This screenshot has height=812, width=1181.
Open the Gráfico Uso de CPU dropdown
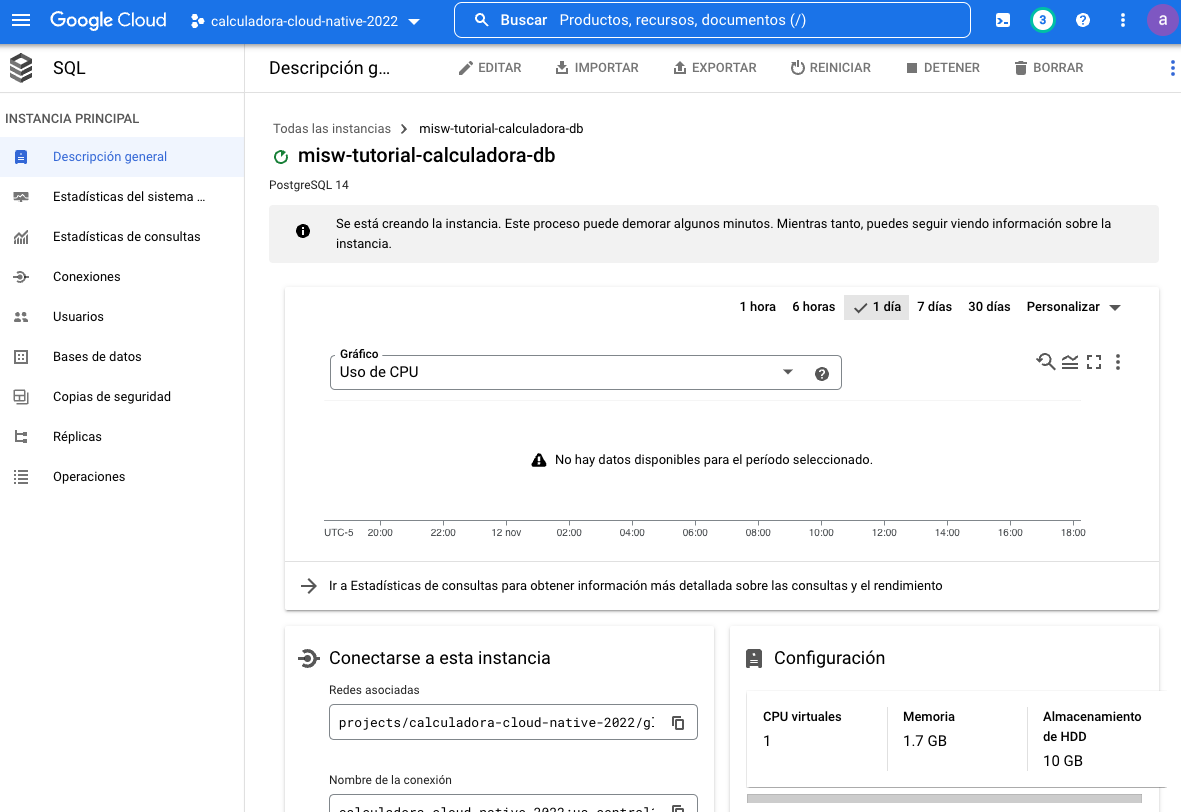pos(586,373)
